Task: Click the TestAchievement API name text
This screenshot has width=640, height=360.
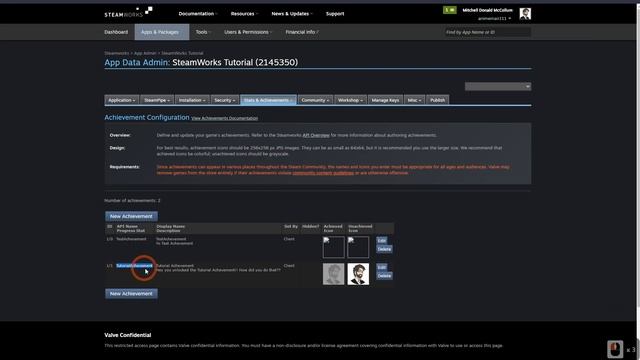Action: [x=131, y=239]
